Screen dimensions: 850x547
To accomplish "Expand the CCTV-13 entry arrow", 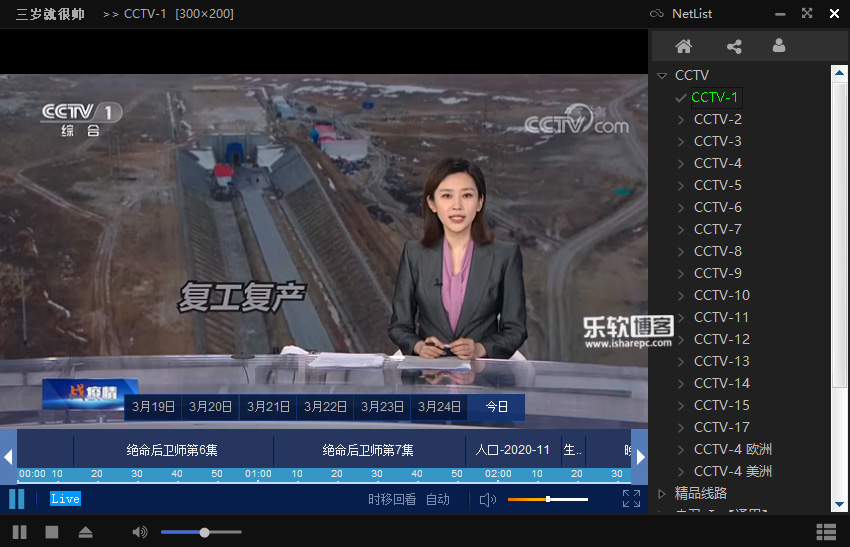I will pyautogui.click(x=681, y=362).
